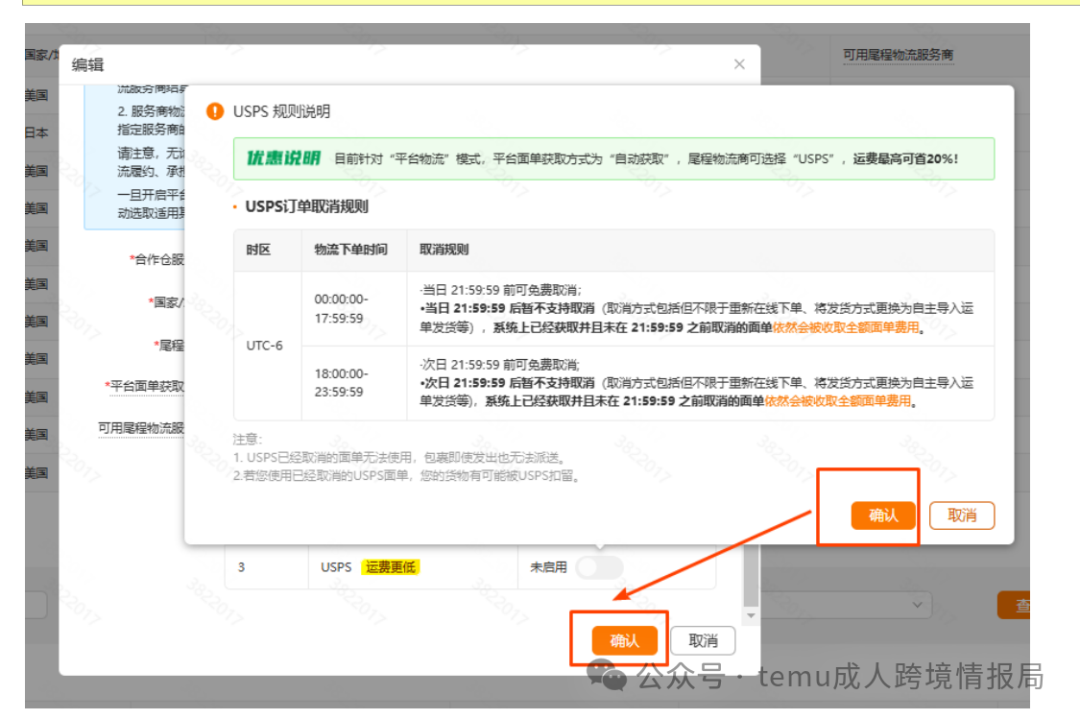1080x719 pixels.
Task: Click the 合作仓服 field label
Action: coord(158,259)
